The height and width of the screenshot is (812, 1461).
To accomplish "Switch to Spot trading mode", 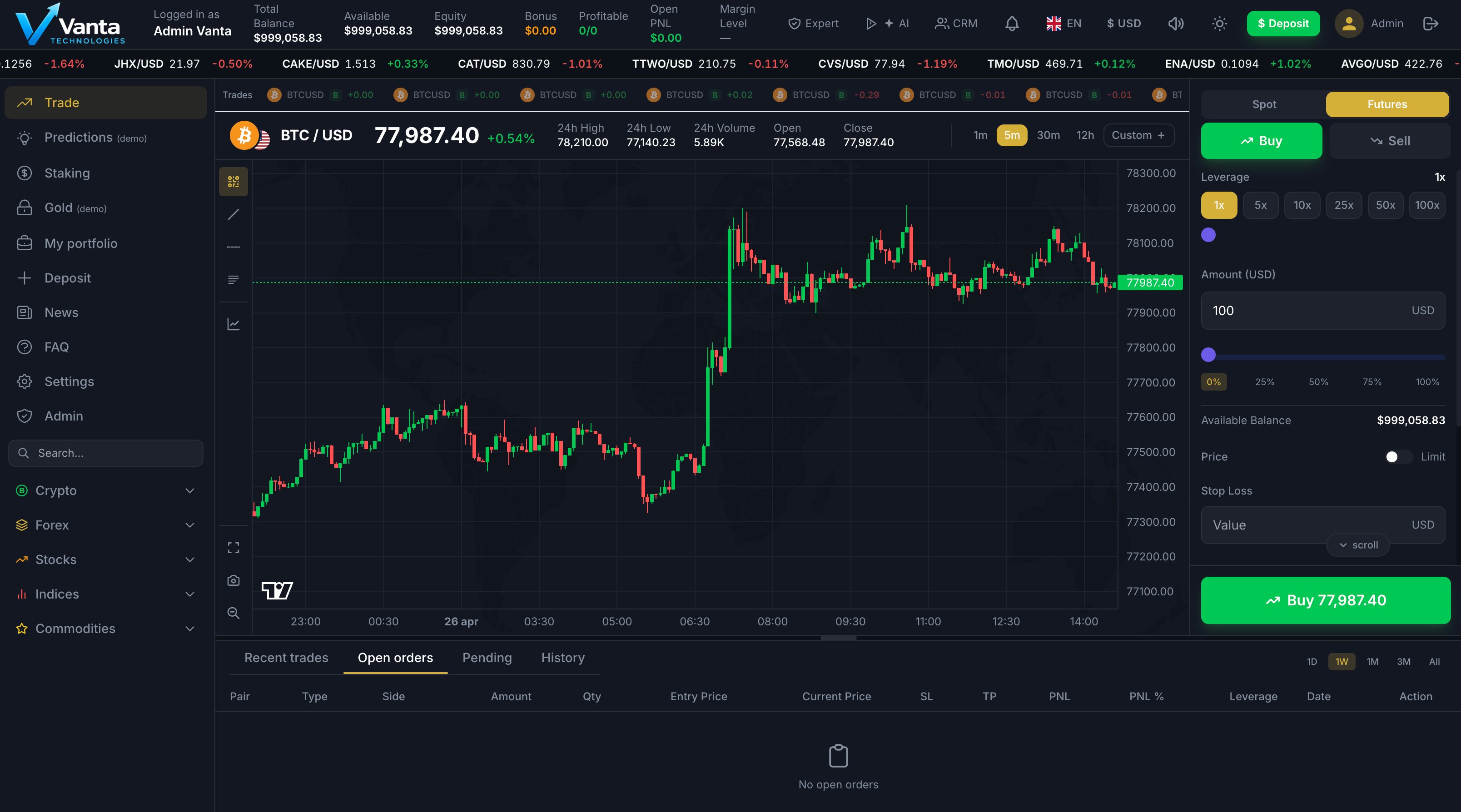I will coord(1264,104).
